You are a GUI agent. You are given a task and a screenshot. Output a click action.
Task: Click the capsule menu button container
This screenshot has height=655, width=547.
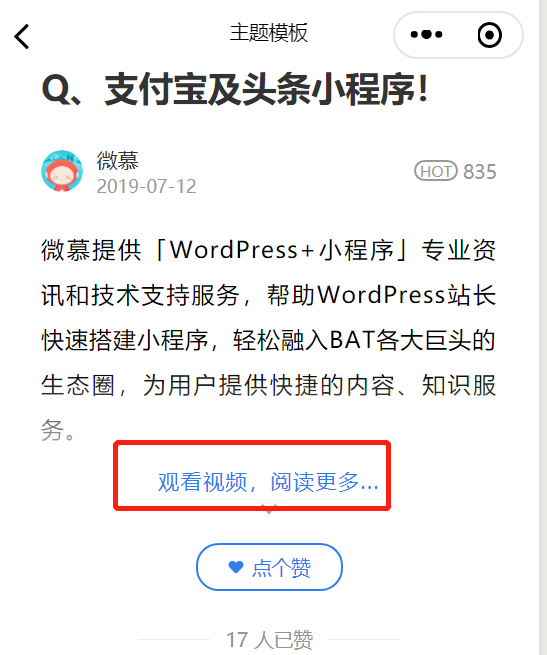click(458, 35)
